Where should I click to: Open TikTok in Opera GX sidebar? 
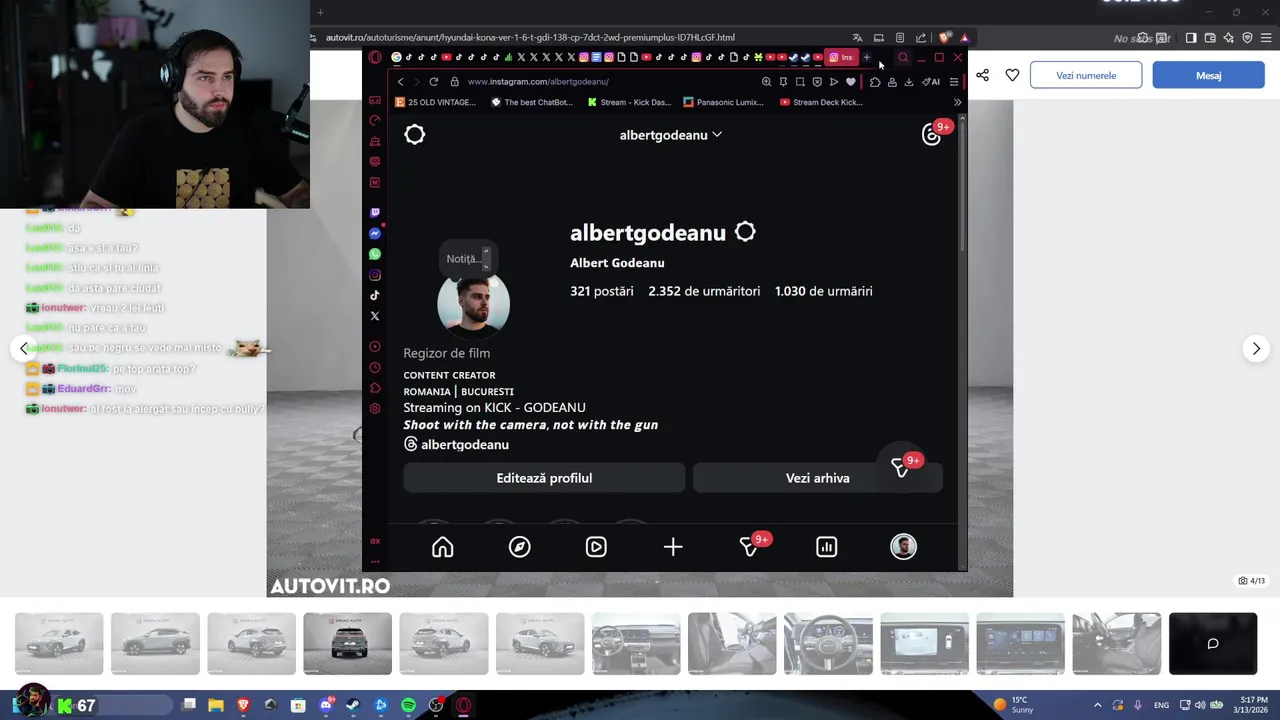375,295
